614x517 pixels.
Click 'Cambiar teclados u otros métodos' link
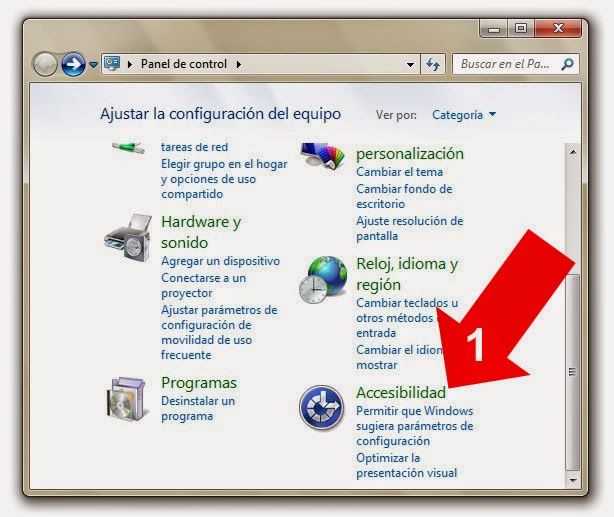pos(407,318)
